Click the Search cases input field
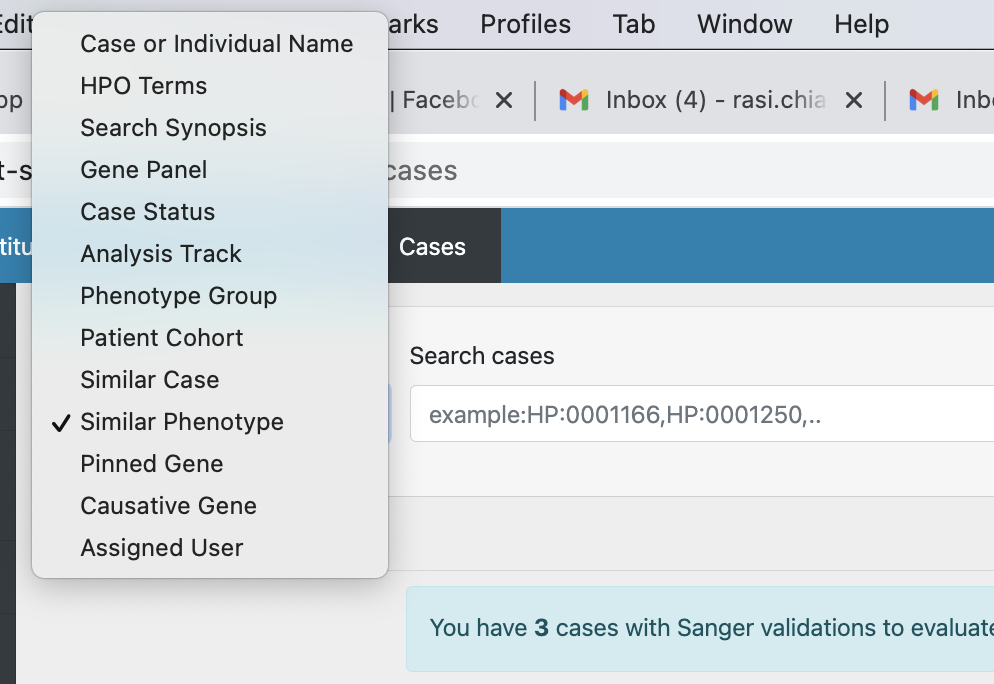Image resolution: width=994 pixels, height=684 pixels. [700, 413]
